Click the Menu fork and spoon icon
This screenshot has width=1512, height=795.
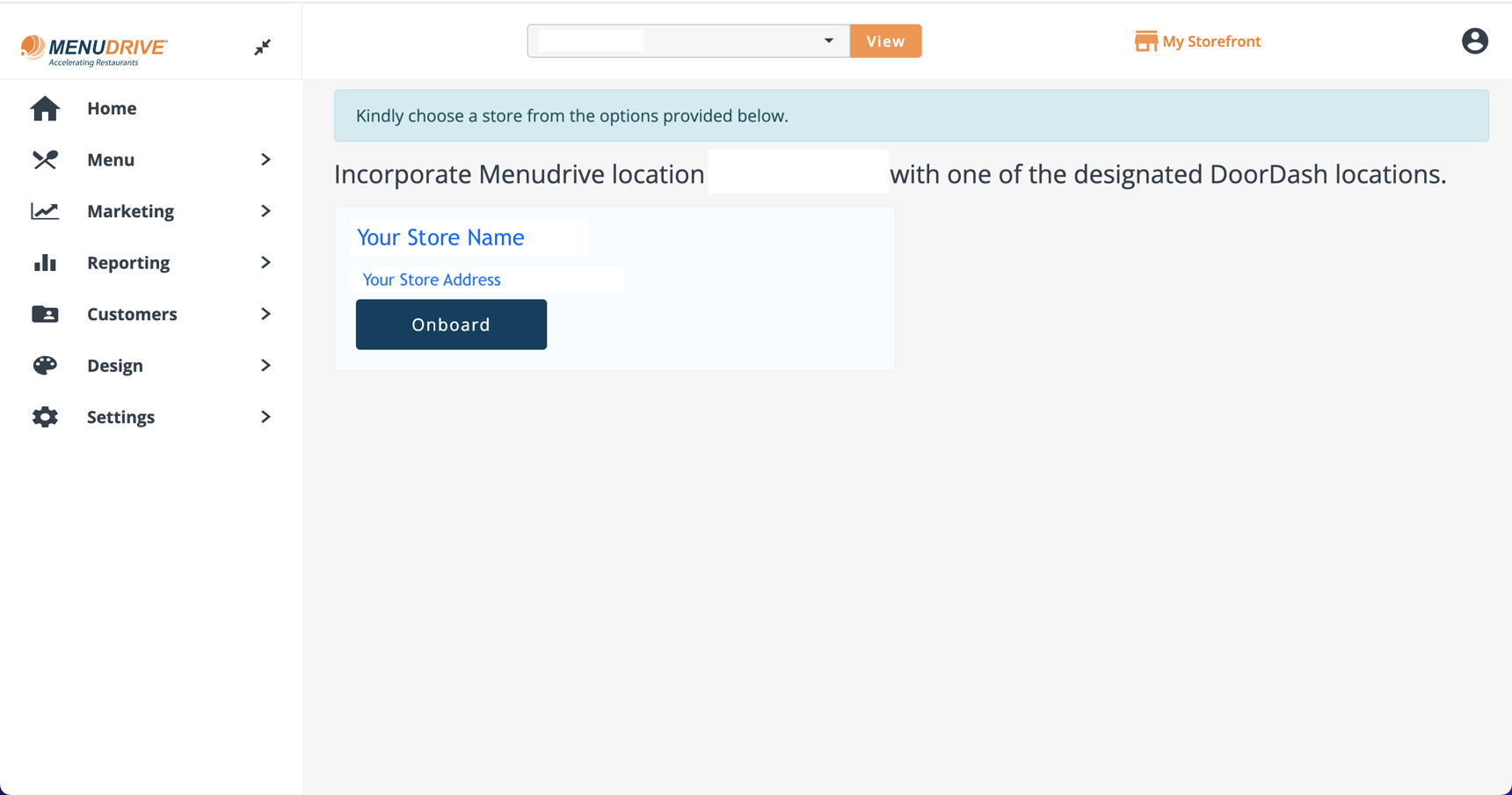[x=45, y=159]
